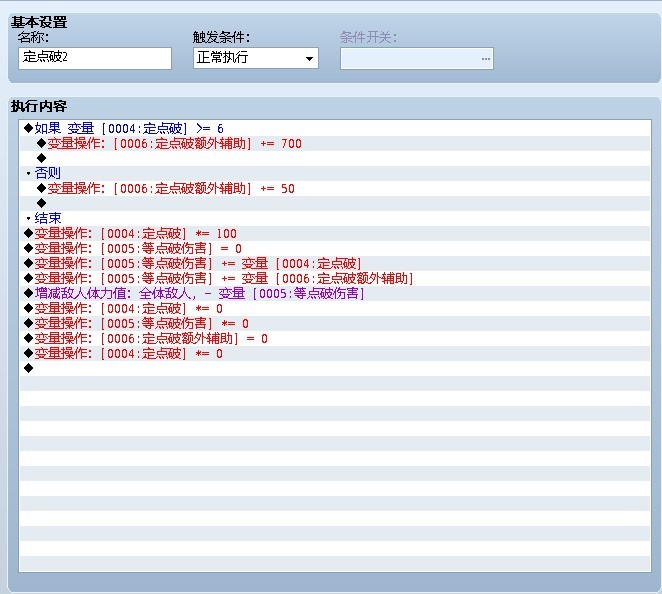Image resolution: width=662 pixels, height=594 pixels.
Task: Select line adding 变量 [0006:定点破额外辅助] to 等点破伤害
Action: pyautogui.click(x=334, y=278)
